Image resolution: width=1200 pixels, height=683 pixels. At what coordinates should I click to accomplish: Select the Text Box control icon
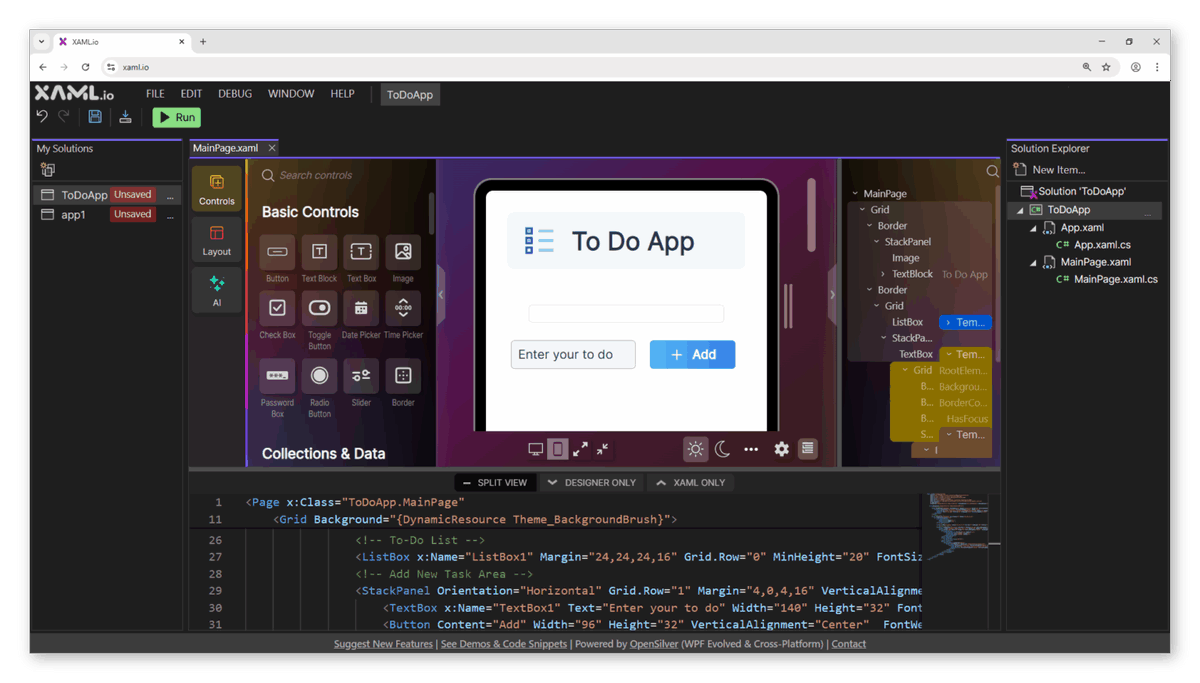(x=361, y=252)
